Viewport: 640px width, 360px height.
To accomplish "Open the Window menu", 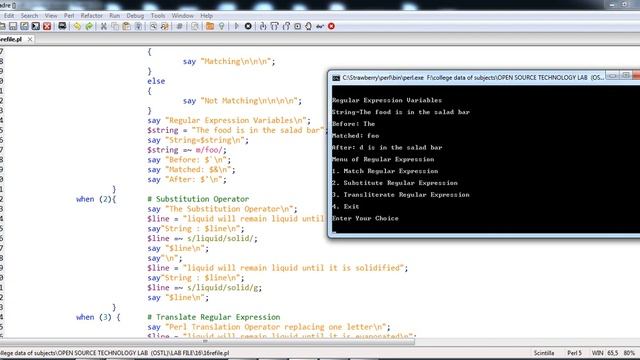I will point(182,16).
